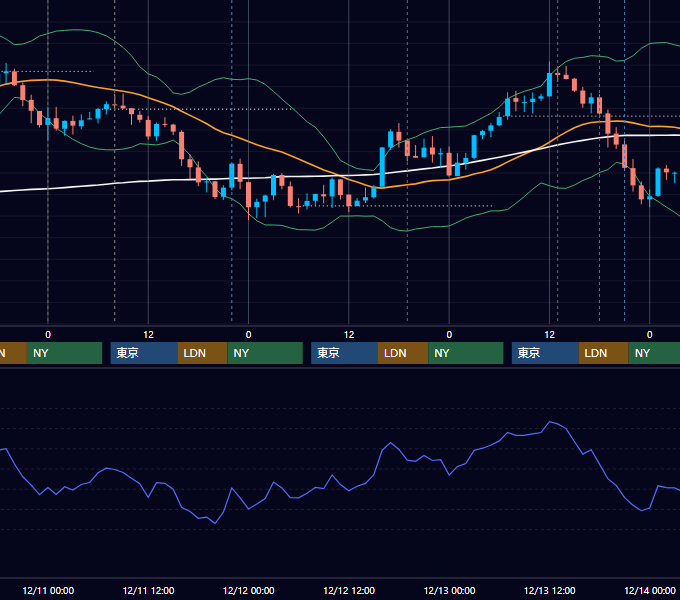
Task: Click the 東京 session block on 12/12
Action: click(x=344, y=353)
